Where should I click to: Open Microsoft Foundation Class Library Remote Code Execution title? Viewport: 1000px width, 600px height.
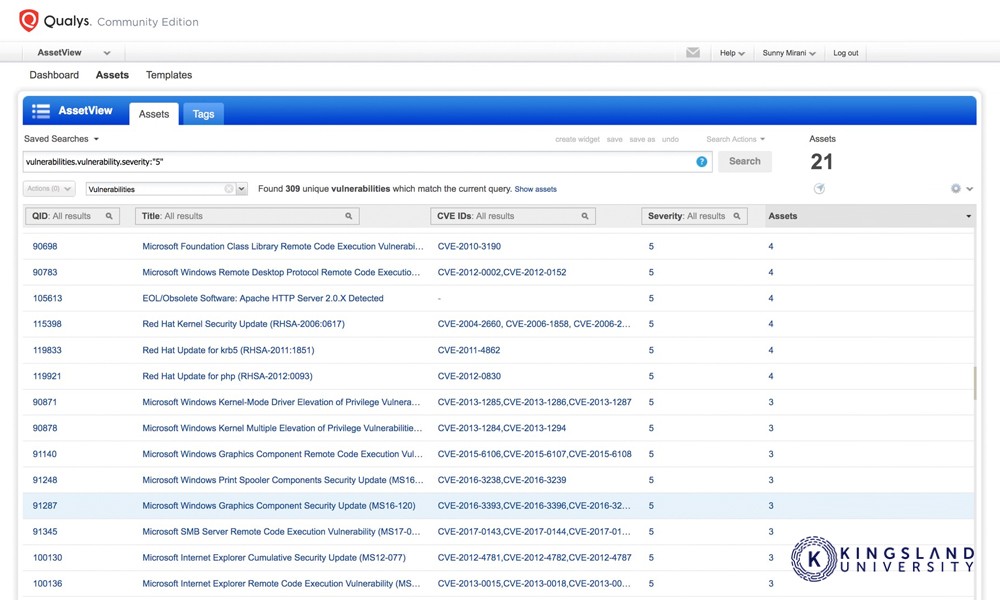coord(283,246)
